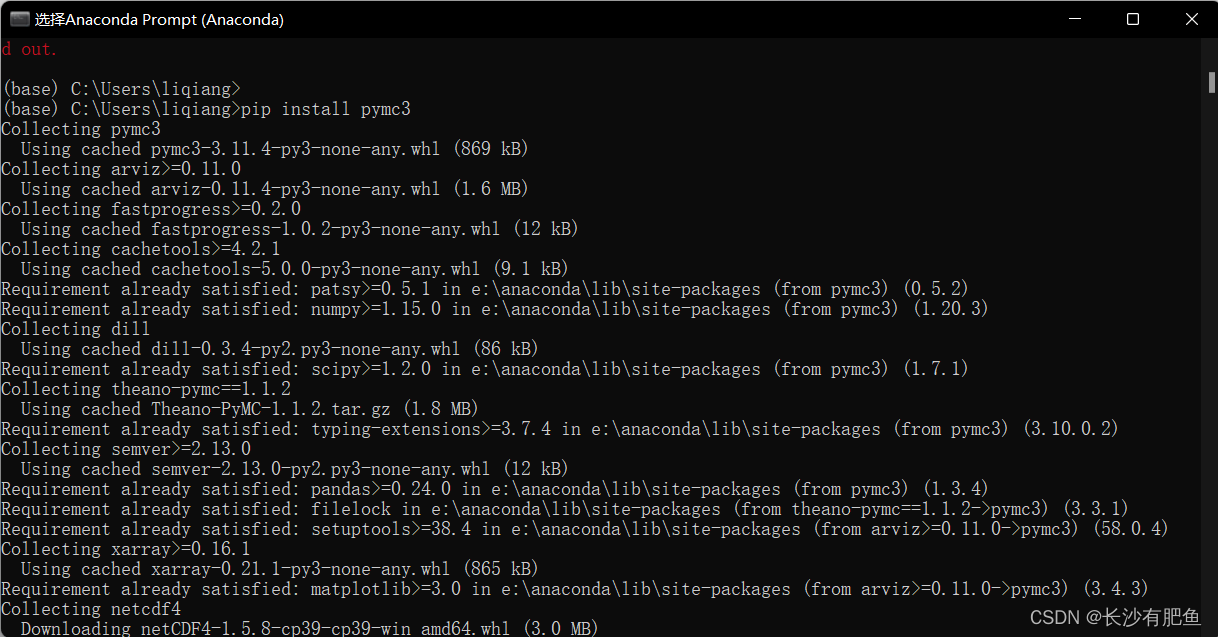Minimize the Anaconda Prompt window
This screenshot has width=1218, height=637.
[1074, 19]
